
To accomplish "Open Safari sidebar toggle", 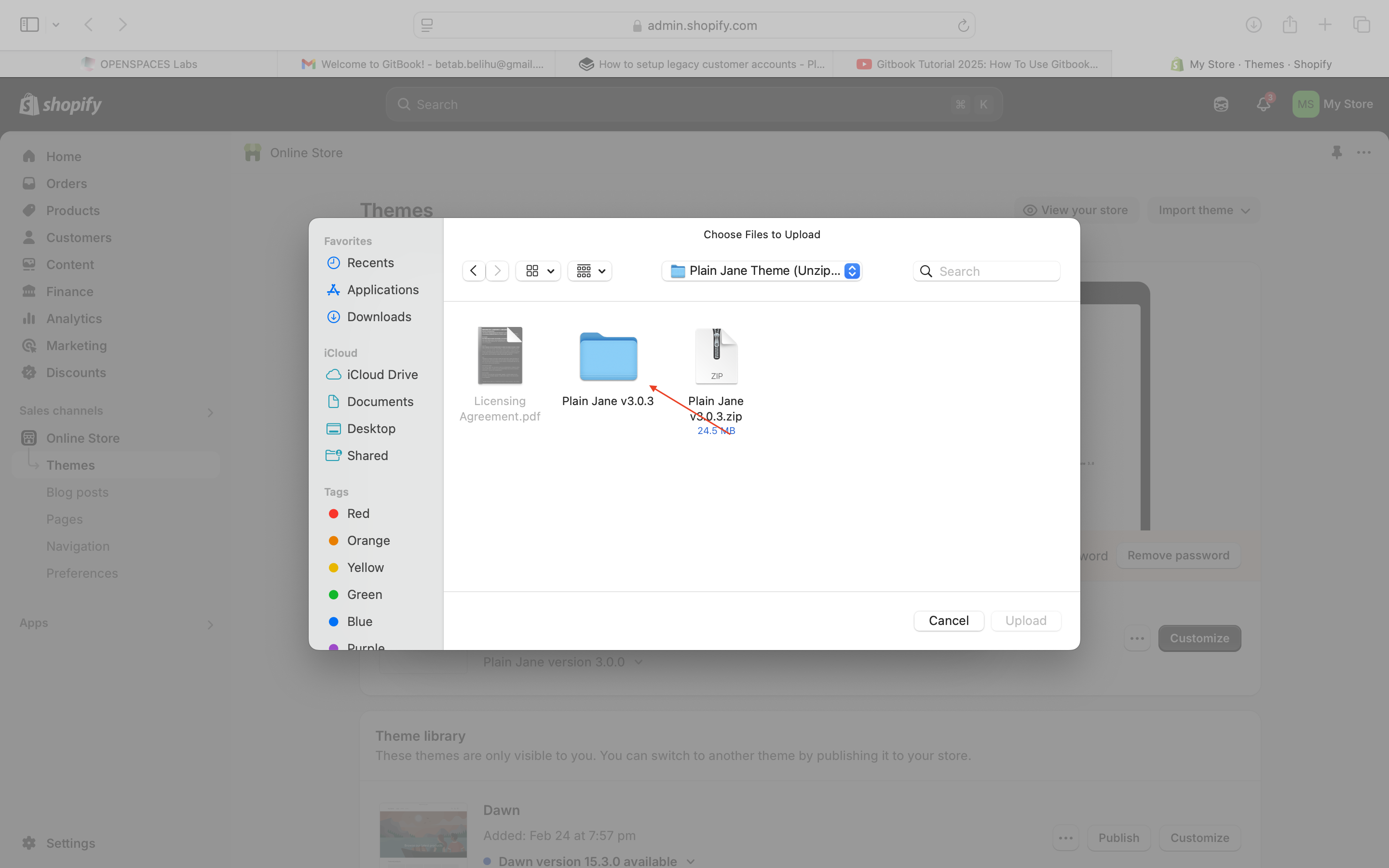I will (29, 25).
